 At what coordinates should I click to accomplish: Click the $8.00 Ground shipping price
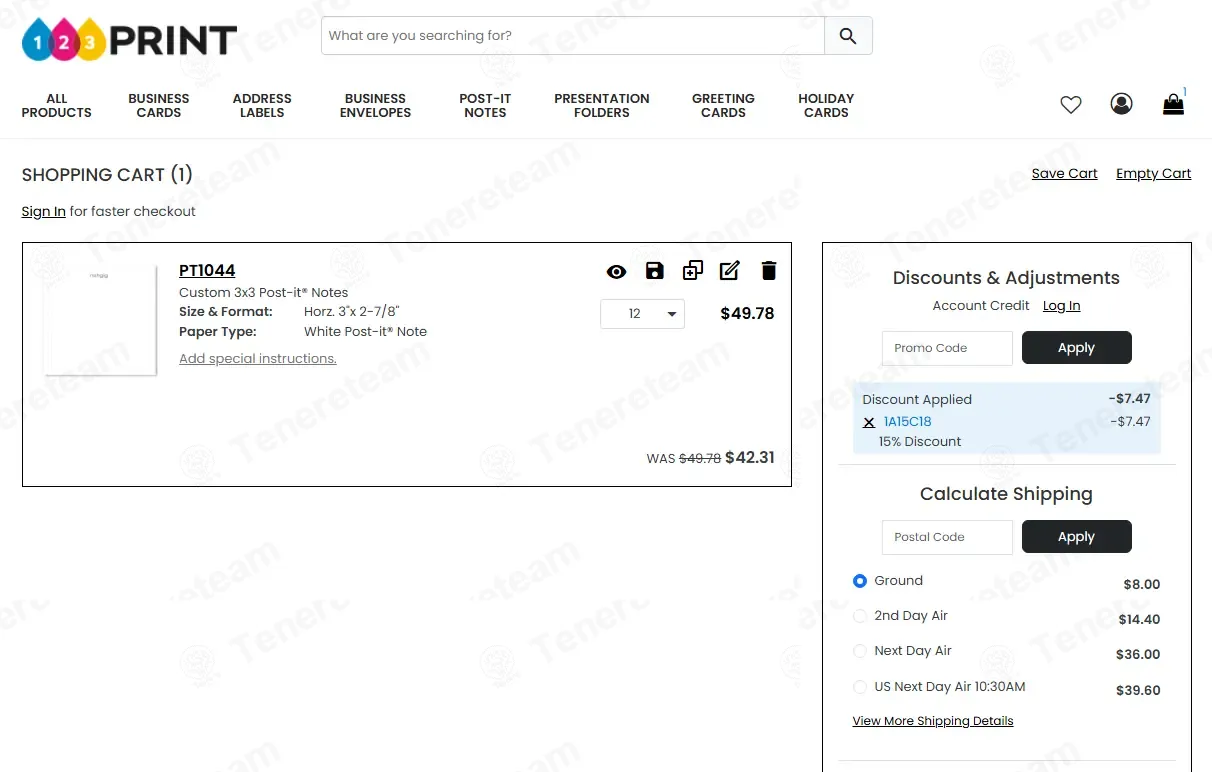pyautogui.click(x=1142, y=585)
